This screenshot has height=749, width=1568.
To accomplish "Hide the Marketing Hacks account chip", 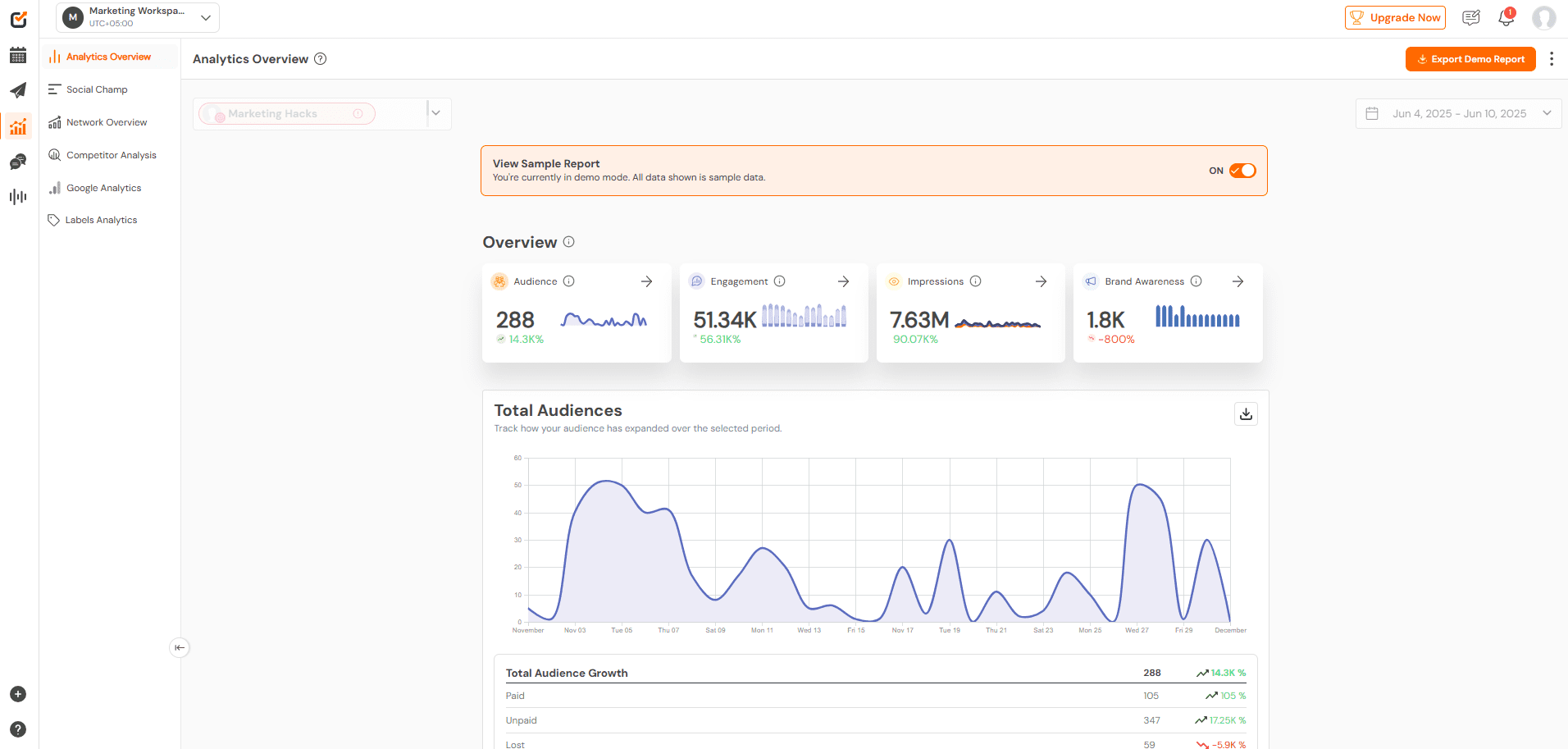I will 358,113.
